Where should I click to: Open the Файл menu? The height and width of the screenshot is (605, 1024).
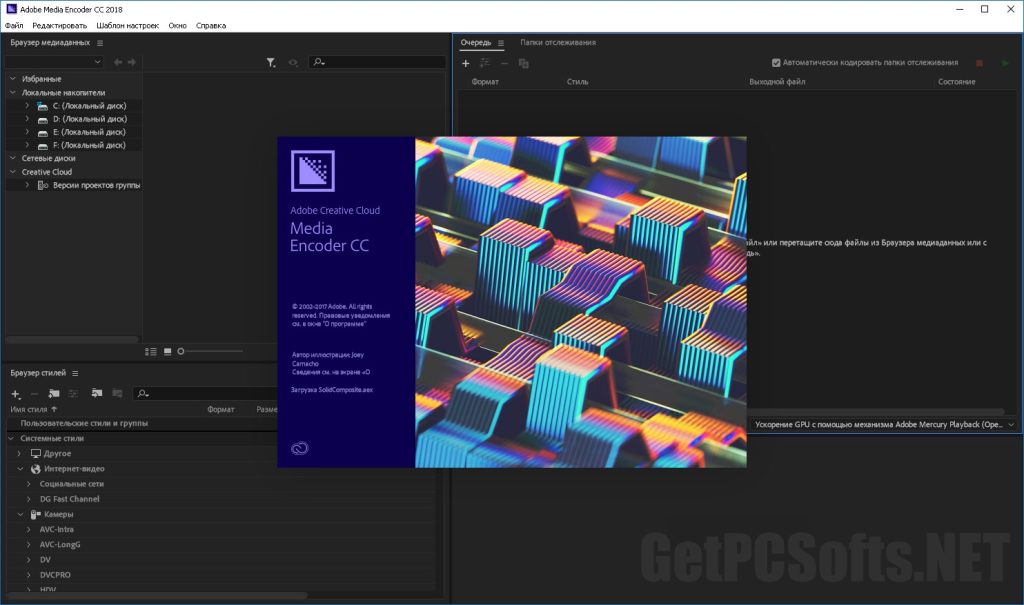click(14, 25)
